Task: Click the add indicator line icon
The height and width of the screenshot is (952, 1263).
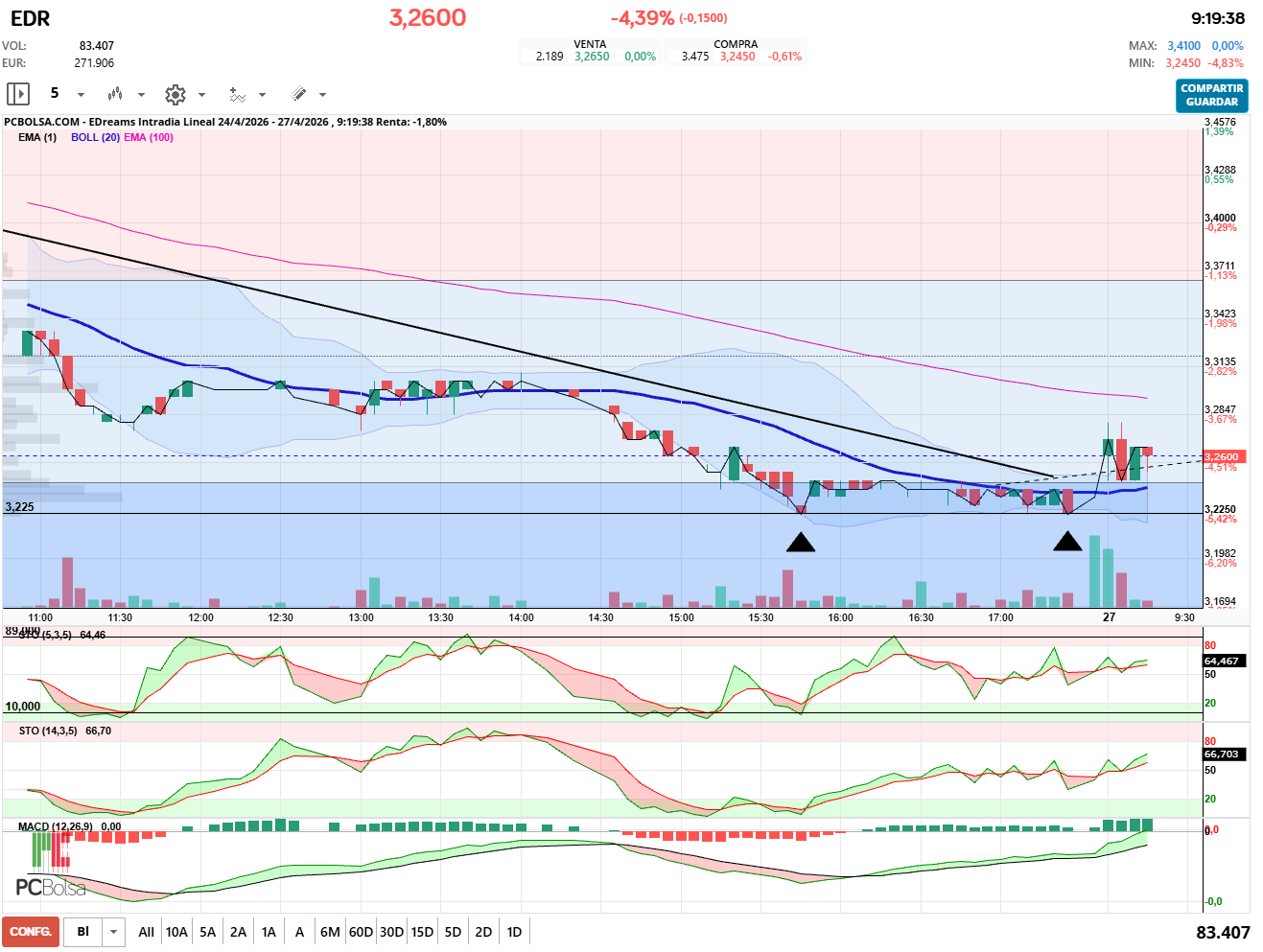Action: click(237, 94)
